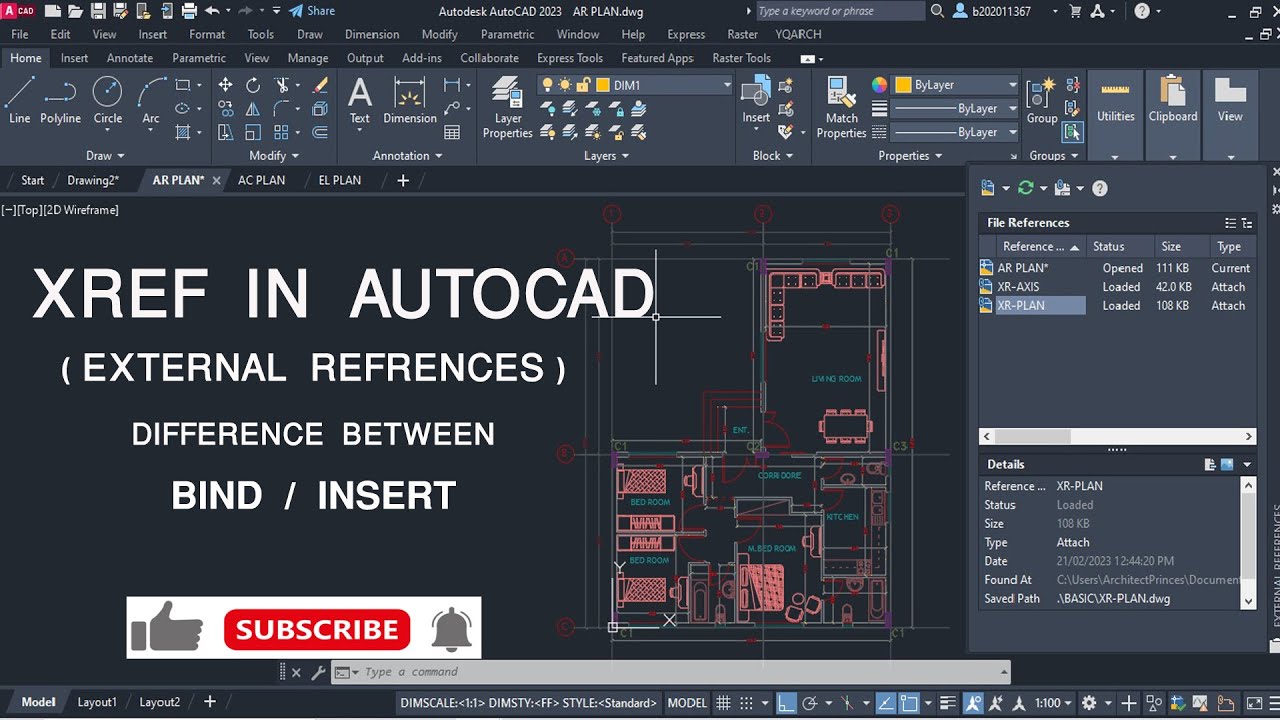The image size is (1280, 720).
Task: Click the Undo arrow
Action: point(211,11)
